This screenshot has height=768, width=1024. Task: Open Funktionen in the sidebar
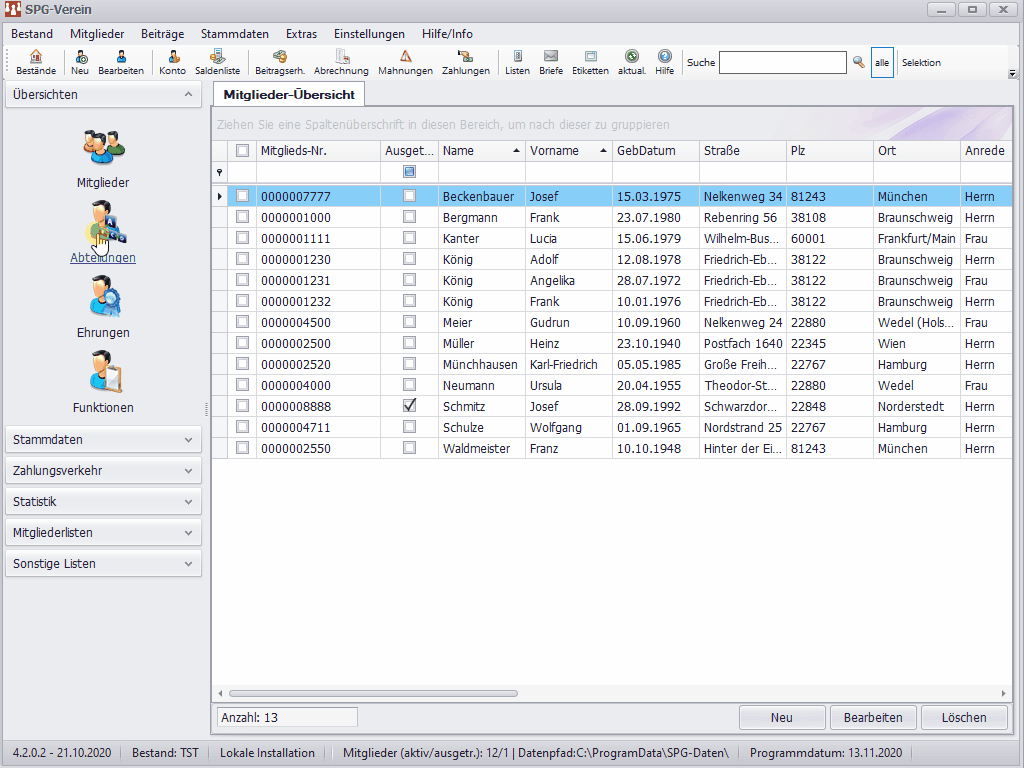tap(103, 382)
